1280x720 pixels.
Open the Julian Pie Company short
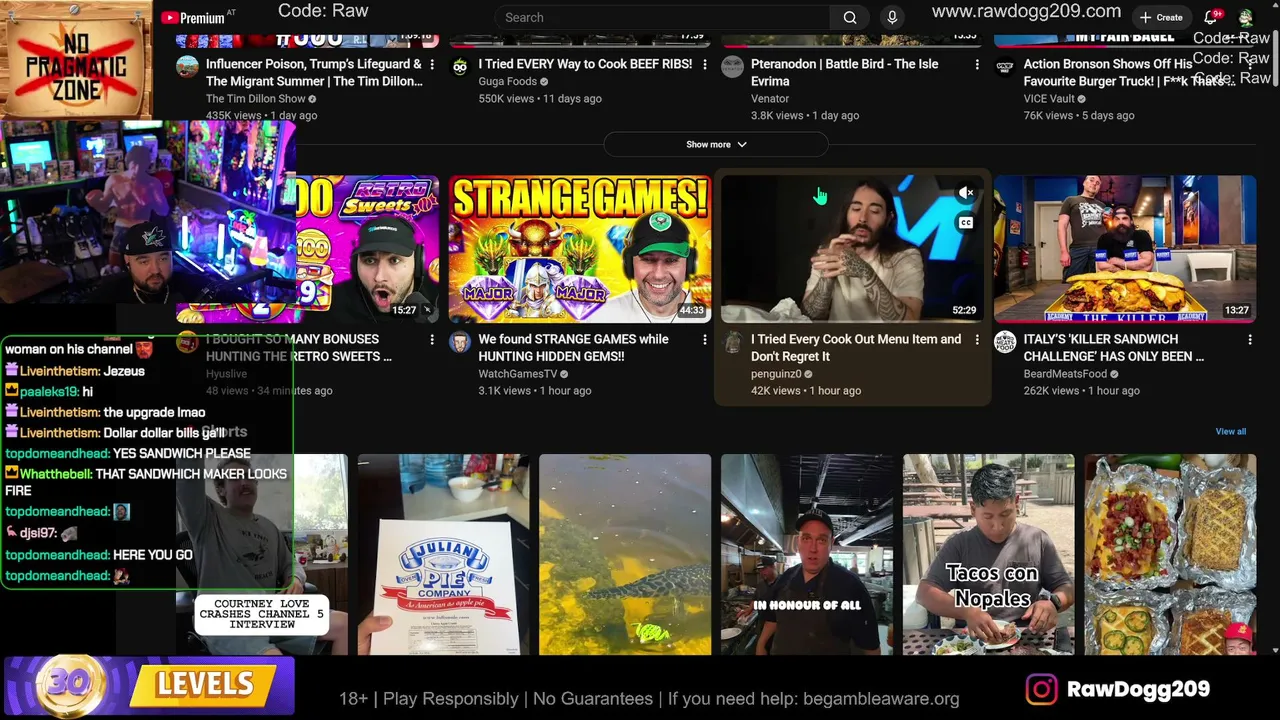click(443, 555)
